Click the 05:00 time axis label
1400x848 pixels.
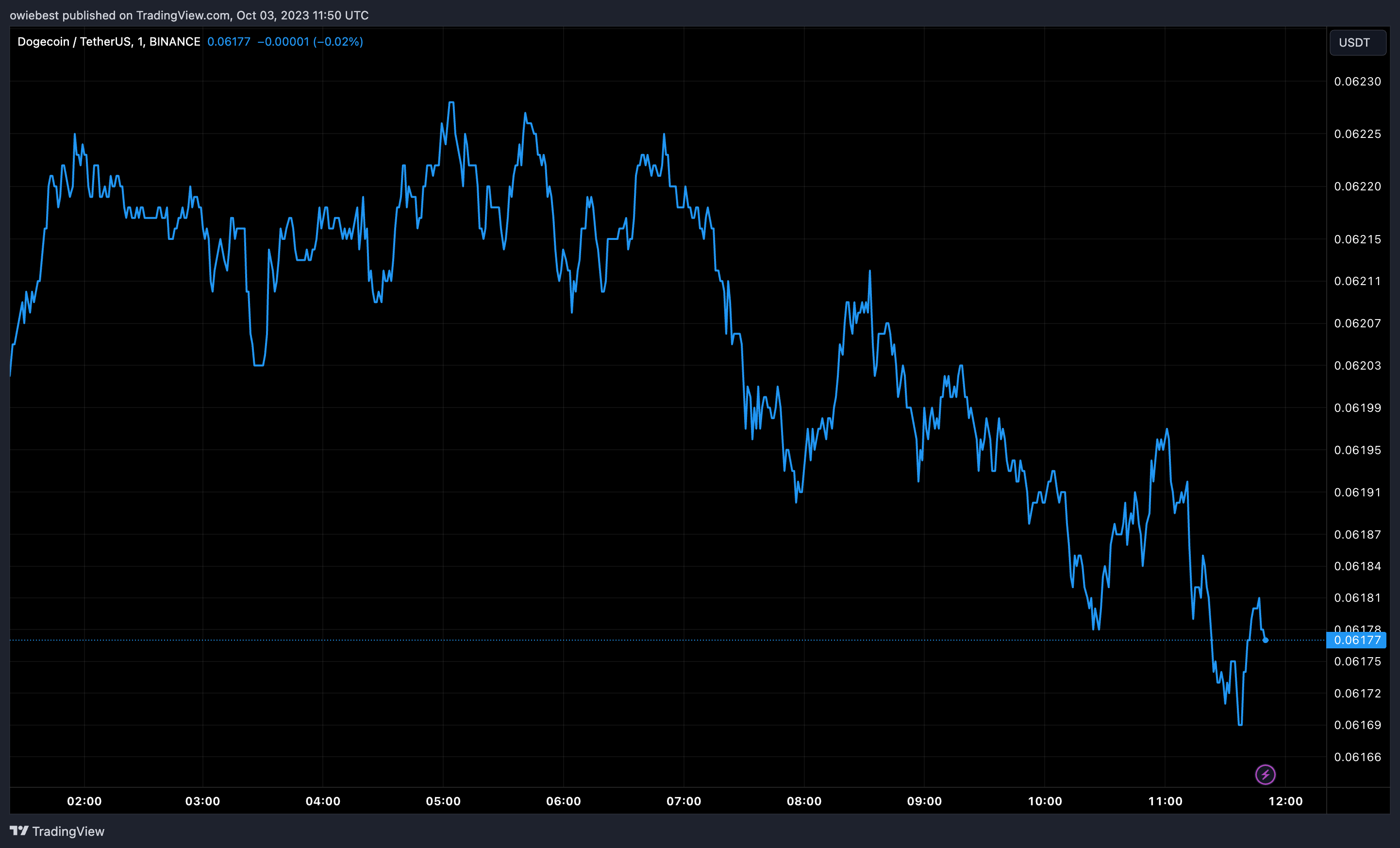(x=443, y=801)
